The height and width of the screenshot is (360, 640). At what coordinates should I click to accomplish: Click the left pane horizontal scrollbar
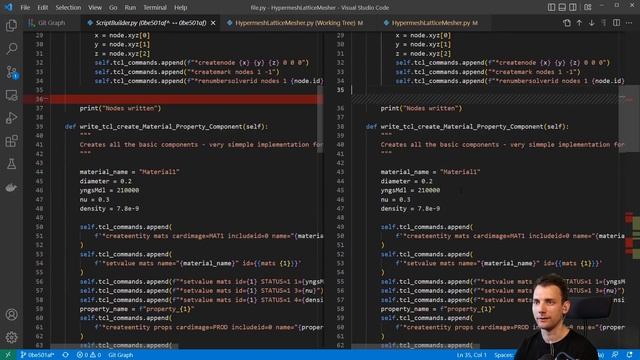114,346
